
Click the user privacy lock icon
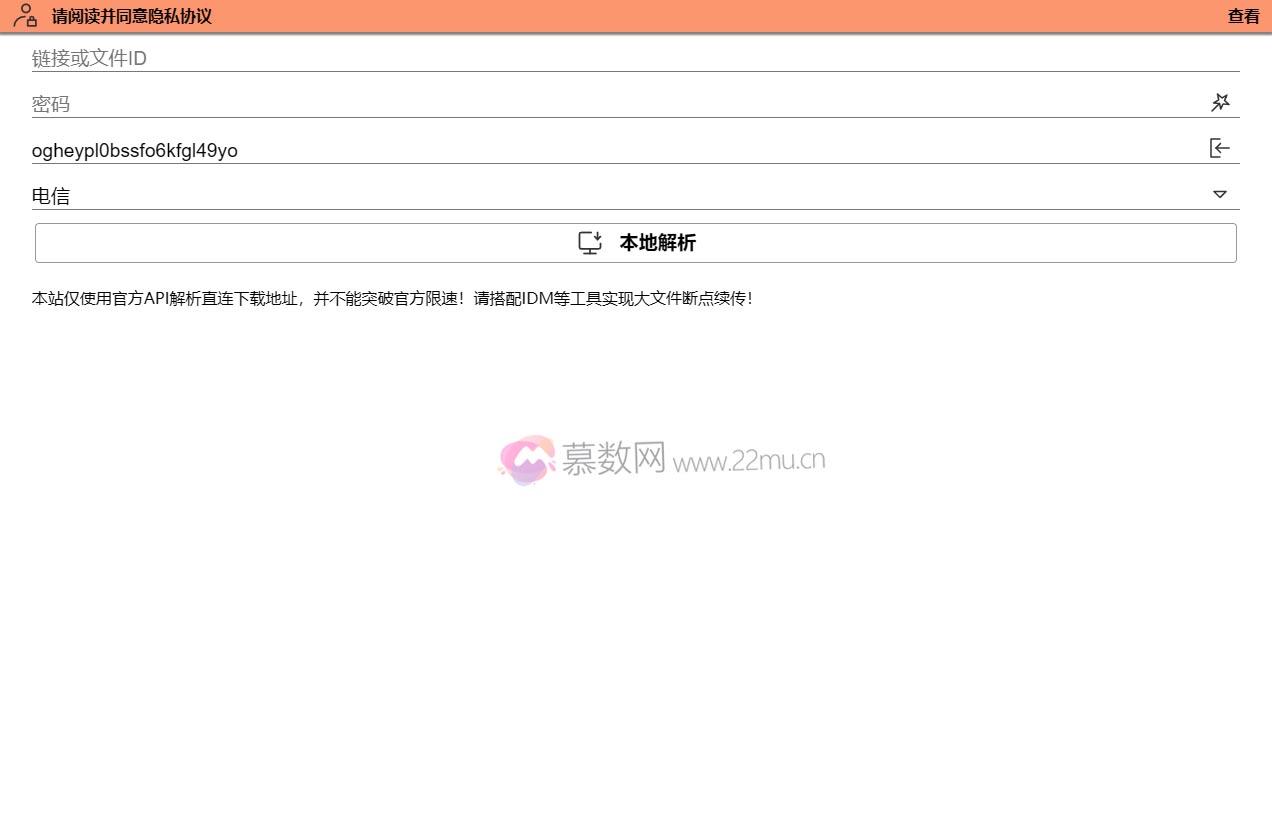[x=25, y=16]
